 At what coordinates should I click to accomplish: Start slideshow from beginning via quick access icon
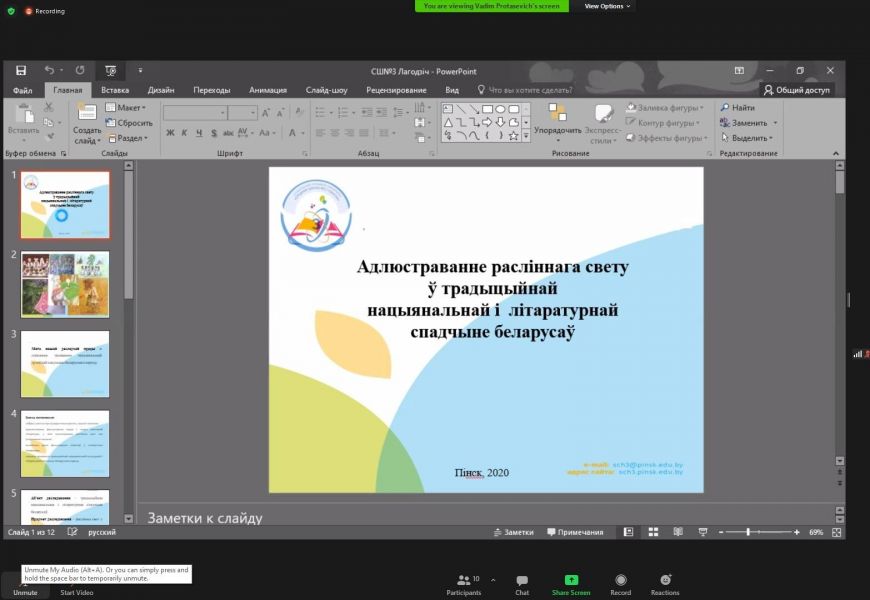[x=110, y=71]
